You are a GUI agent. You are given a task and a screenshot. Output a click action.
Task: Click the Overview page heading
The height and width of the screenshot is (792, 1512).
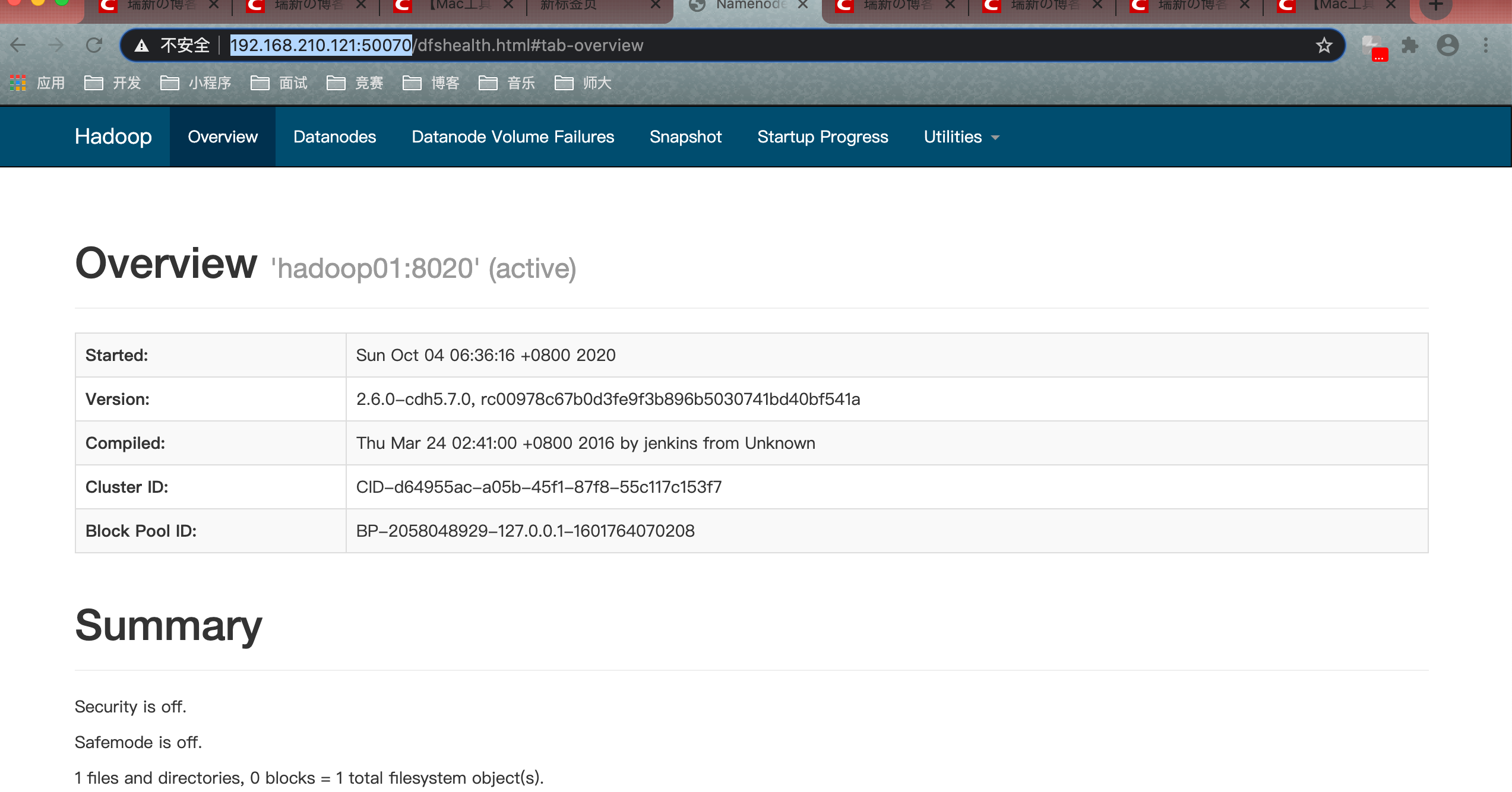[x=166, y=264]
